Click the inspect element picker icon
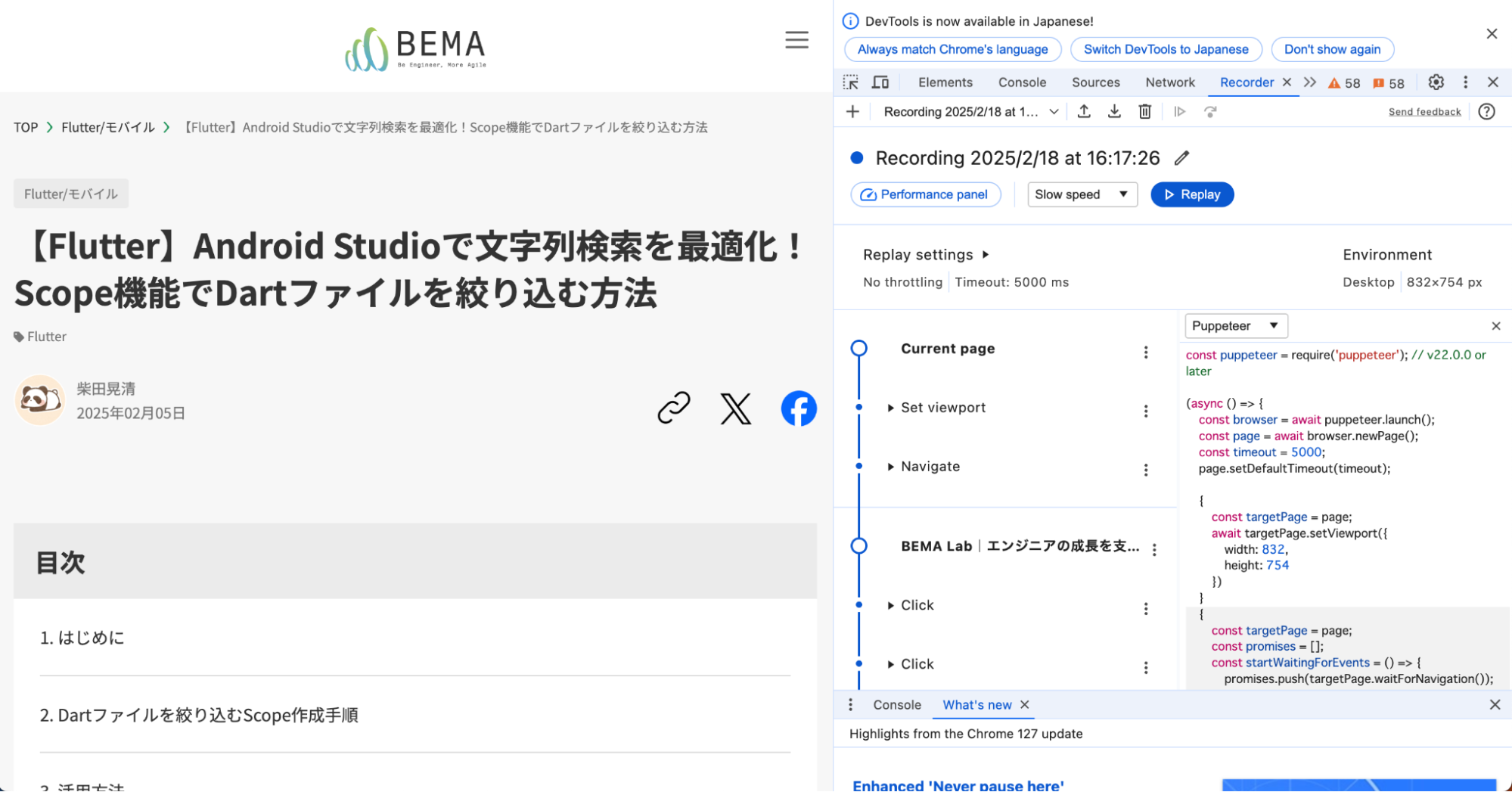The width and height of the screenshot is (1512, 792). 851,82
